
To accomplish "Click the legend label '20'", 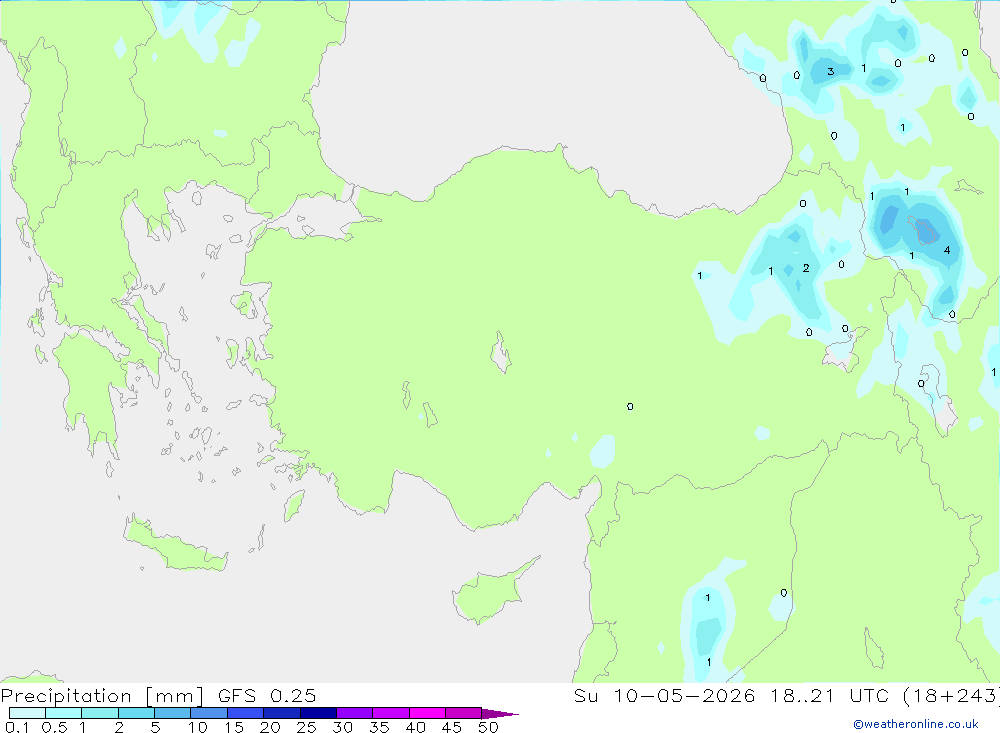I will (270, 727).
